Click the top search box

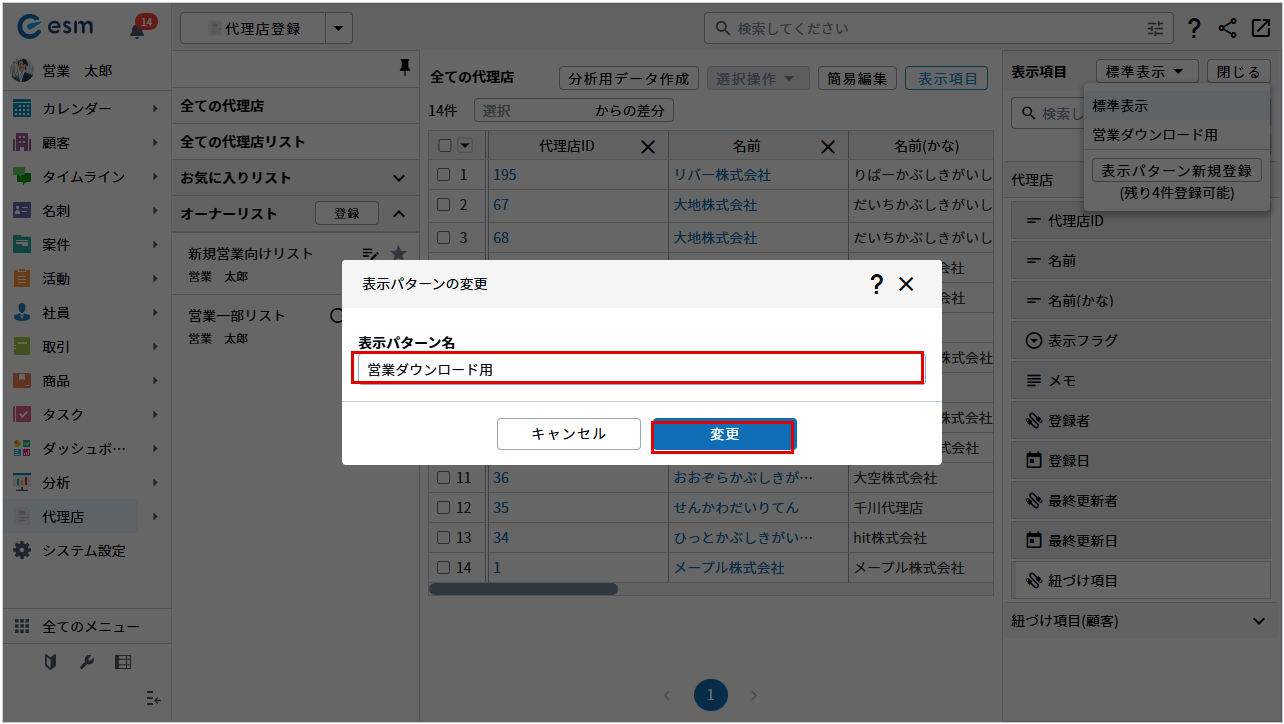(x=940, y=29)
